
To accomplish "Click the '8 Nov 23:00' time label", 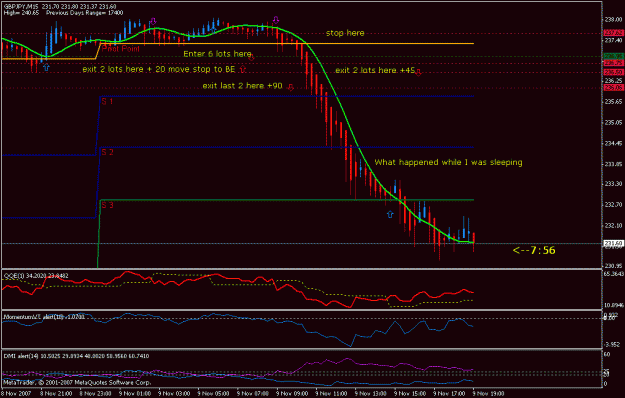I will [96, 394].
